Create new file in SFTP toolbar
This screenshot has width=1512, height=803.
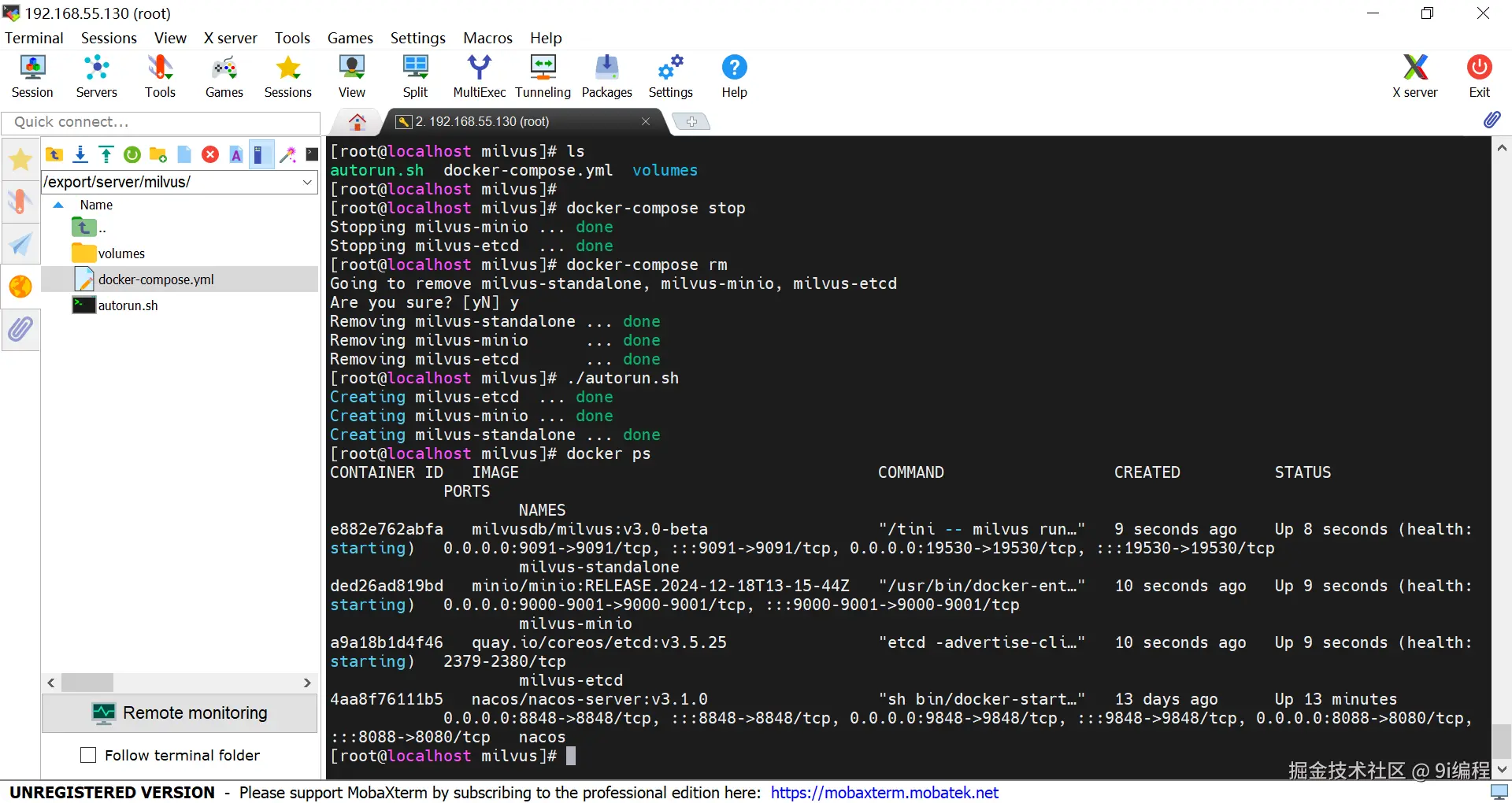pyautogui.click(x=184, y=154)
